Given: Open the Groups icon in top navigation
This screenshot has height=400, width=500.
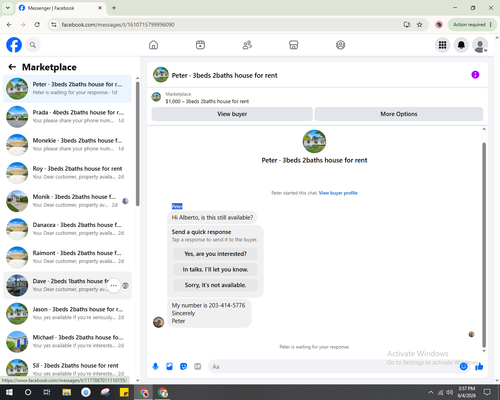Looking at the screenshot, I should 340,45.
